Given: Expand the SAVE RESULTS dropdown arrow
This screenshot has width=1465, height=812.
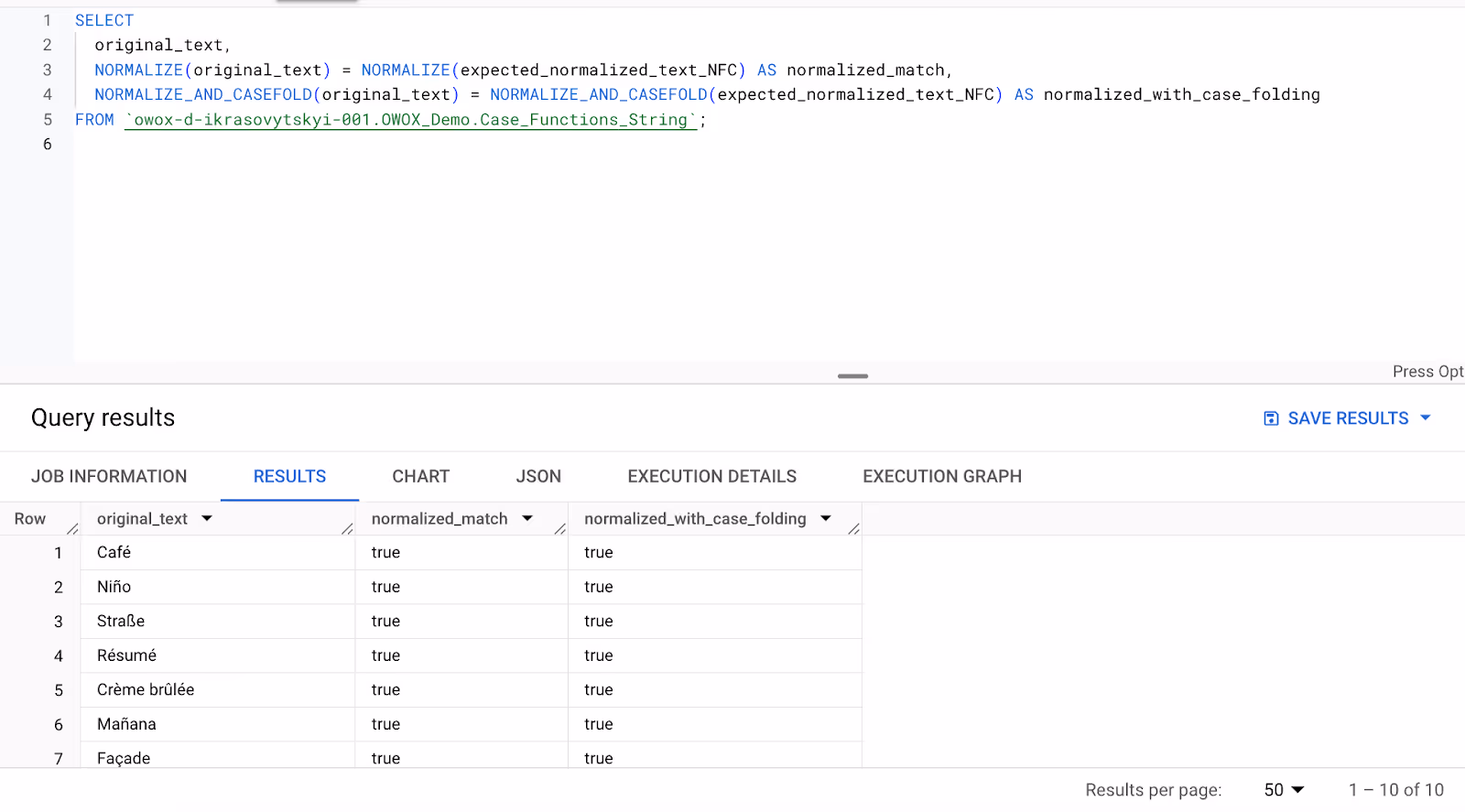Looking at the screenshot, I should [x=1425, y=417].
